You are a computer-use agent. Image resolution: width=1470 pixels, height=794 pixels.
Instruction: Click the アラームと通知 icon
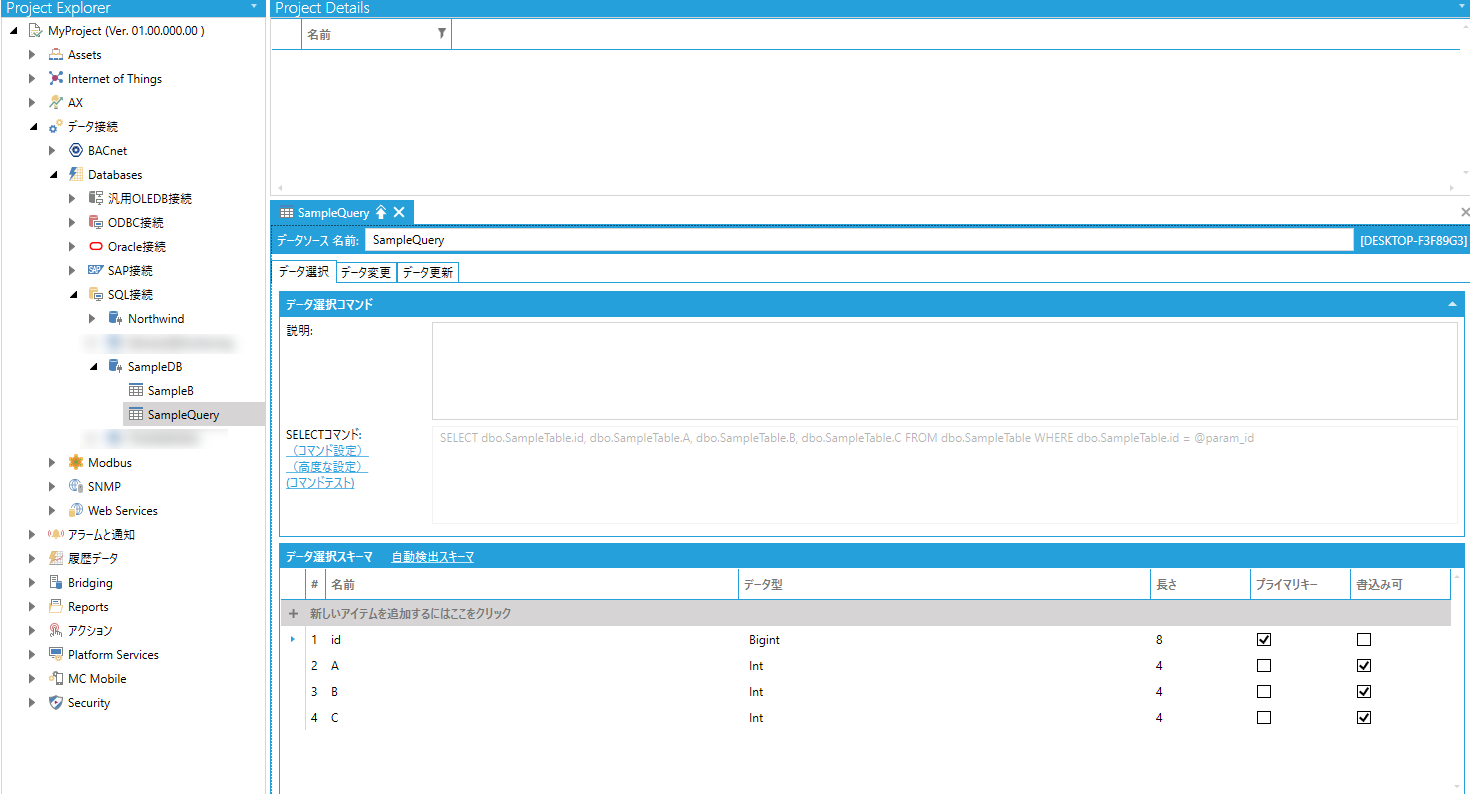point(56,535)
